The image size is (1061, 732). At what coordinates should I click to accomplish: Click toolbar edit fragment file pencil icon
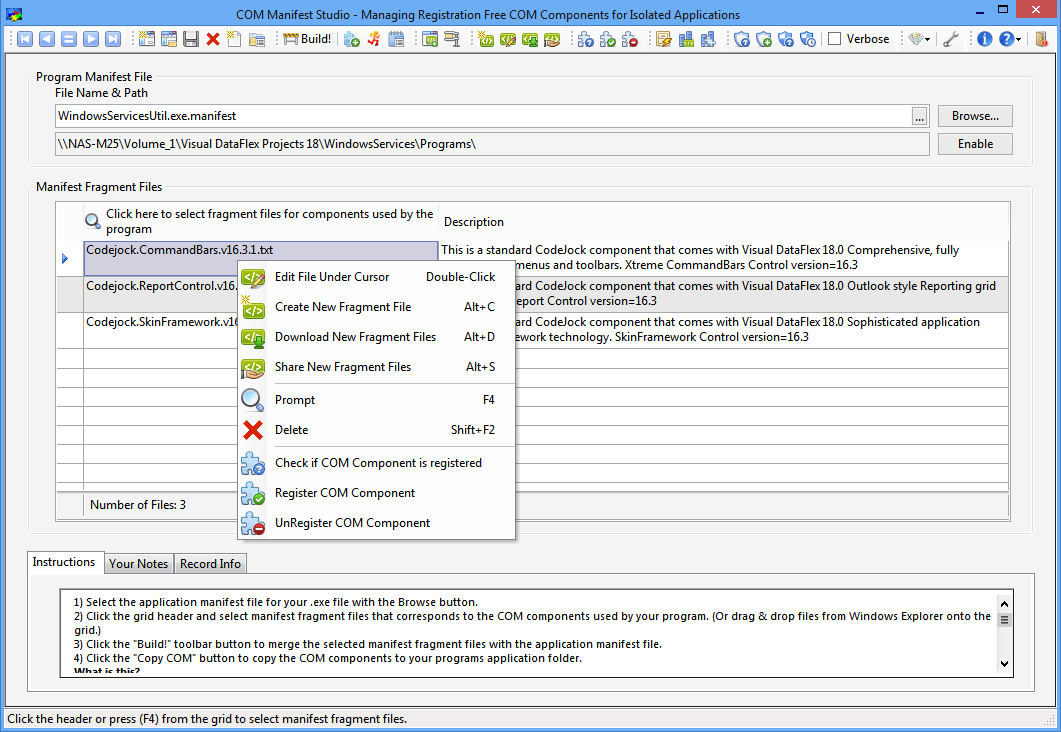[x=508, y=39]
